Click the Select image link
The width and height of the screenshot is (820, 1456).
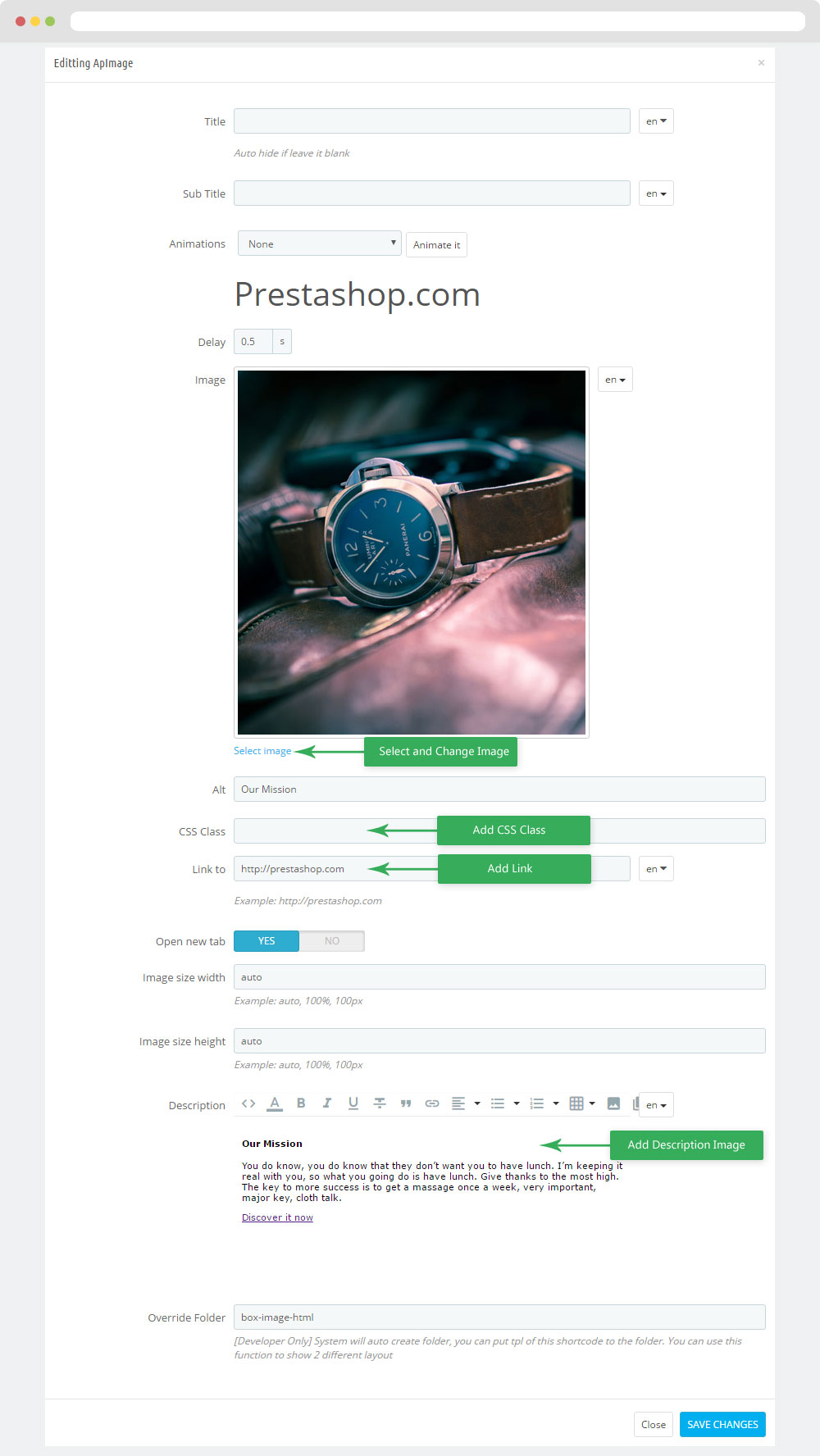262,751
